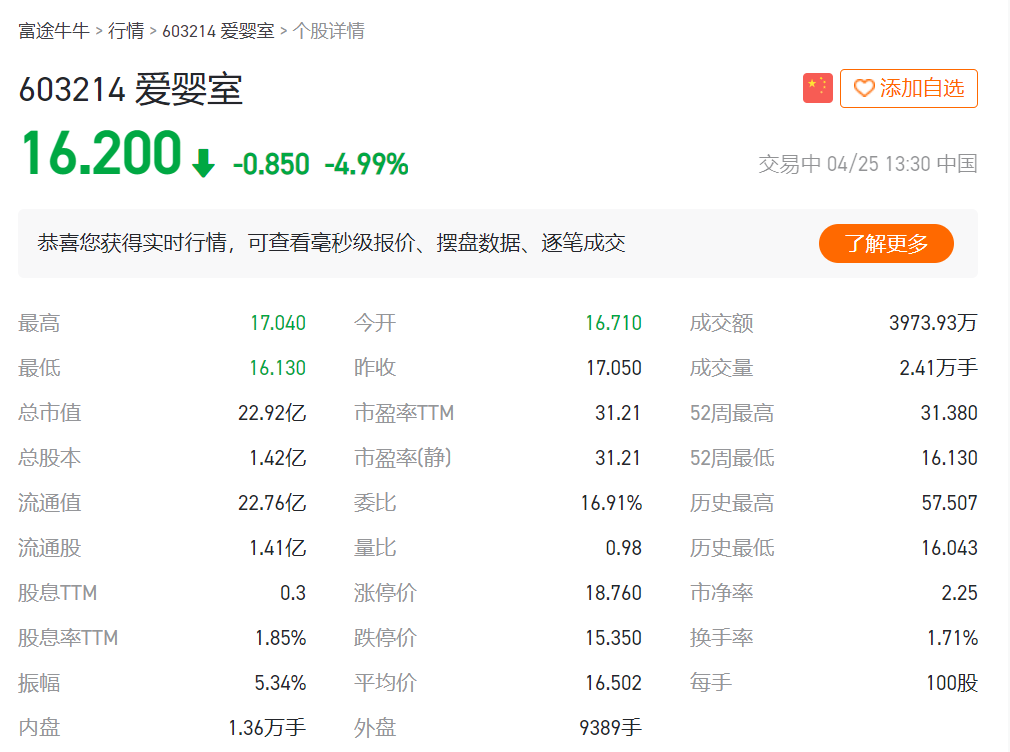Viewport: 1010px width, 752px height.
Task: Click the 成交额 value 3973.93万
Action: 932,323
